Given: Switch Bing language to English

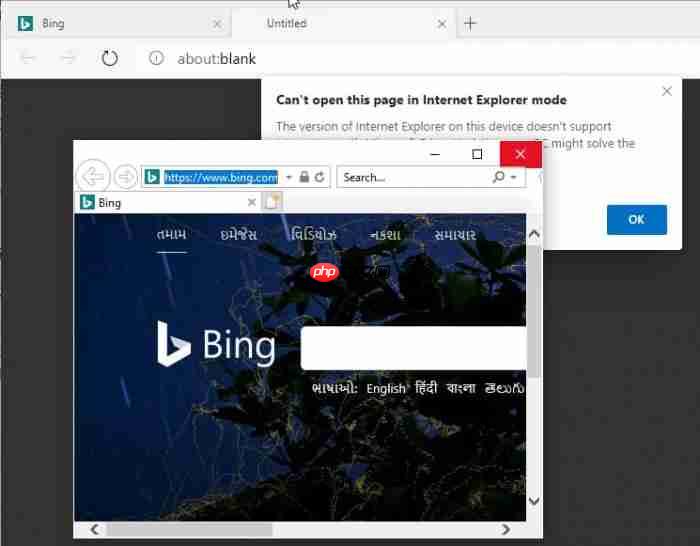Looking at the screenshot, I should tap(386, 388).
